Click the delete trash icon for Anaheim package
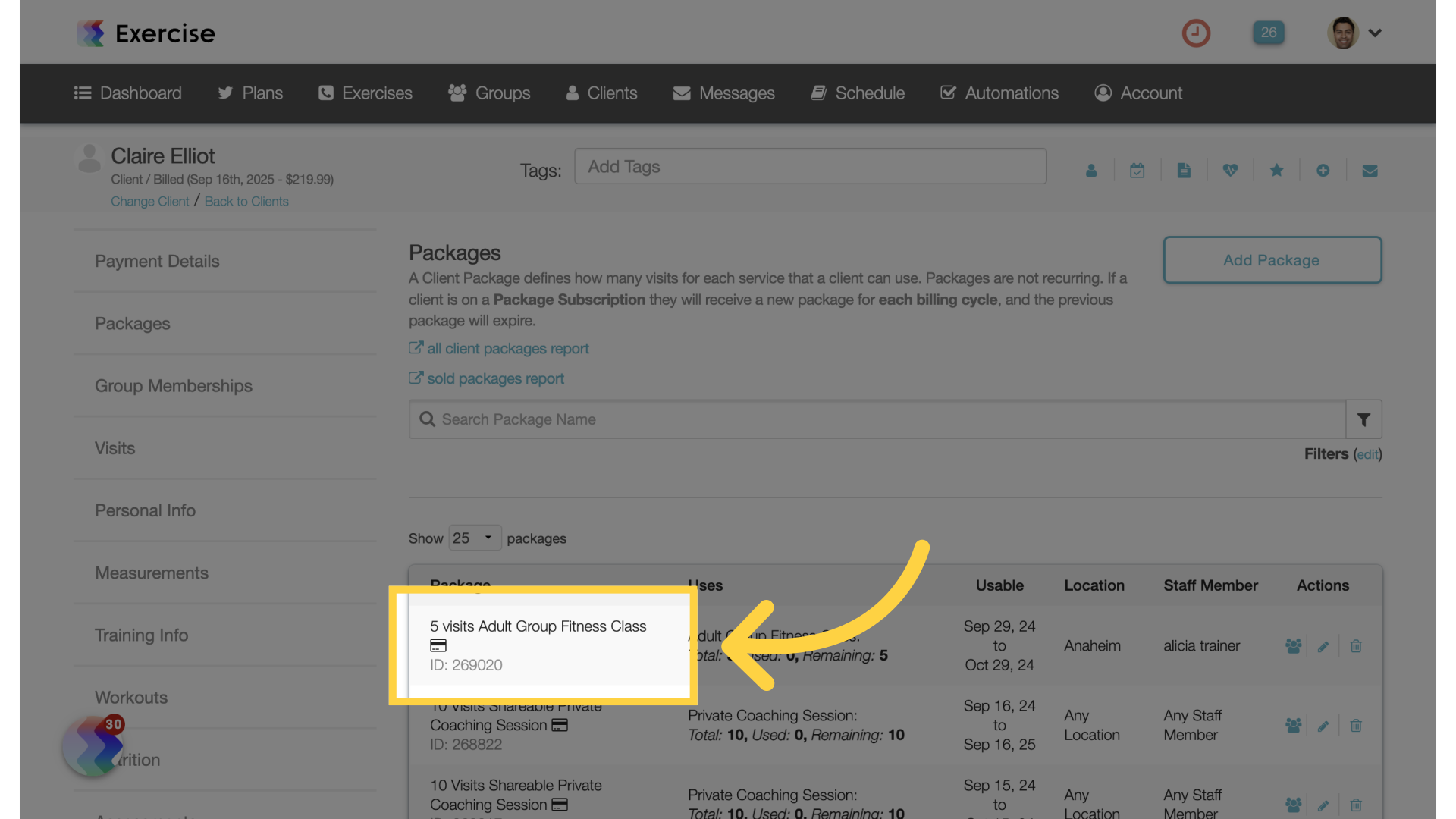 (x=1356, y=646)
